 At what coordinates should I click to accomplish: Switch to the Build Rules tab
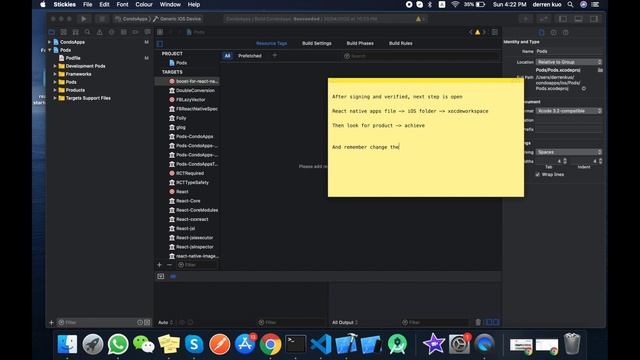(x=400, y=43)
